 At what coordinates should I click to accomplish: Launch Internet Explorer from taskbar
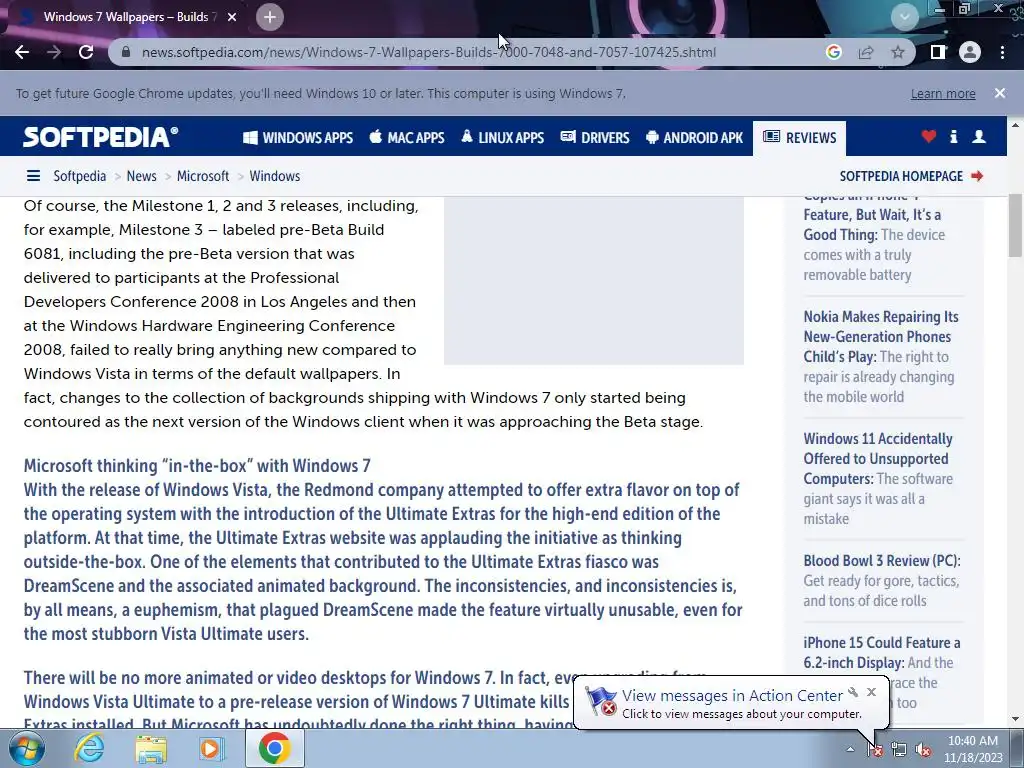(89, 748)
